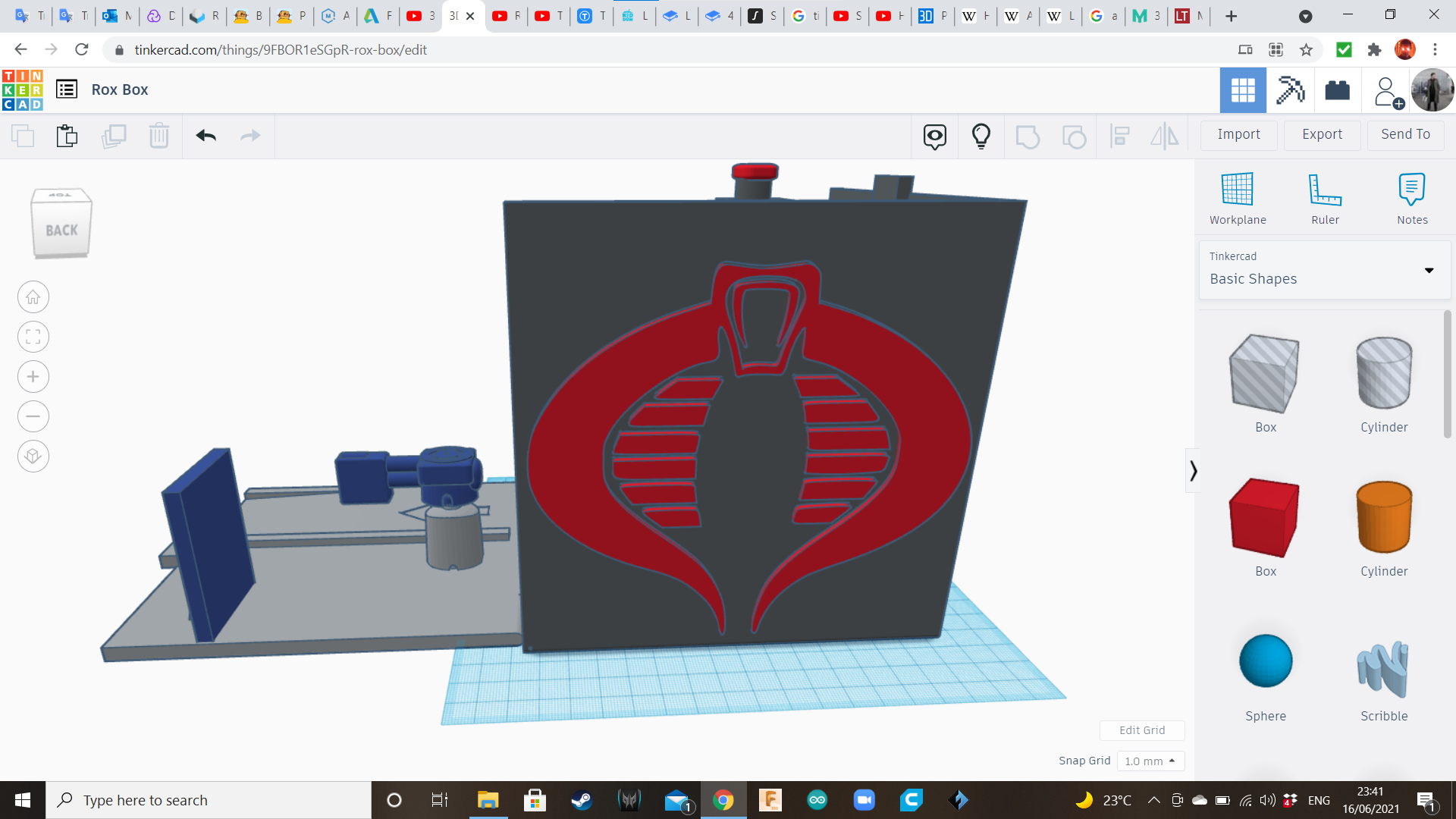Click the Mirror tool icon
1456x819 pixels.
pyautogui.click(x=1165, y=136)
